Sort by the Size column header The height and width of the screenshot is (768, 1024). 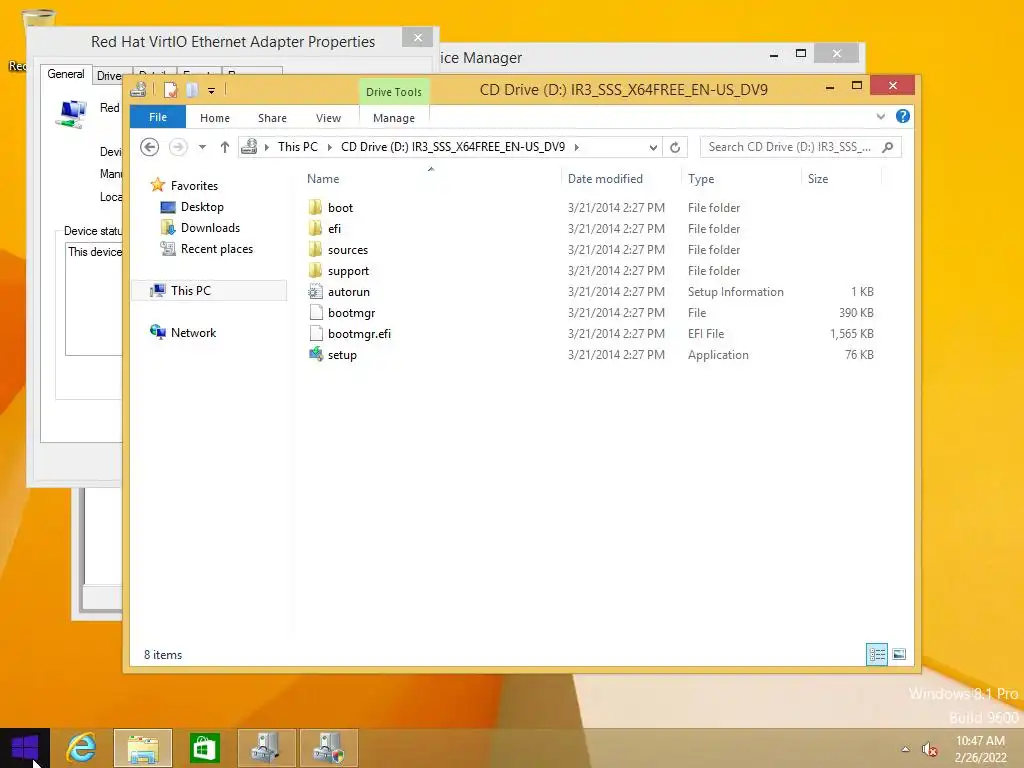coord(818,179)
